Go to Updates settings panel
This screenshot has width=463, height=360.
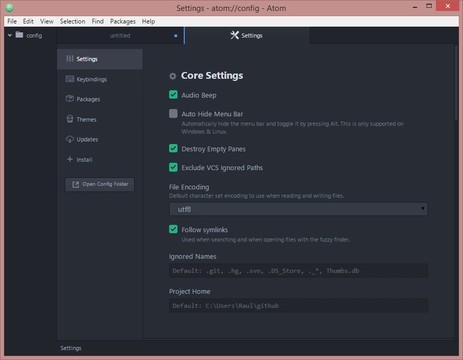[x=100, y=139]
